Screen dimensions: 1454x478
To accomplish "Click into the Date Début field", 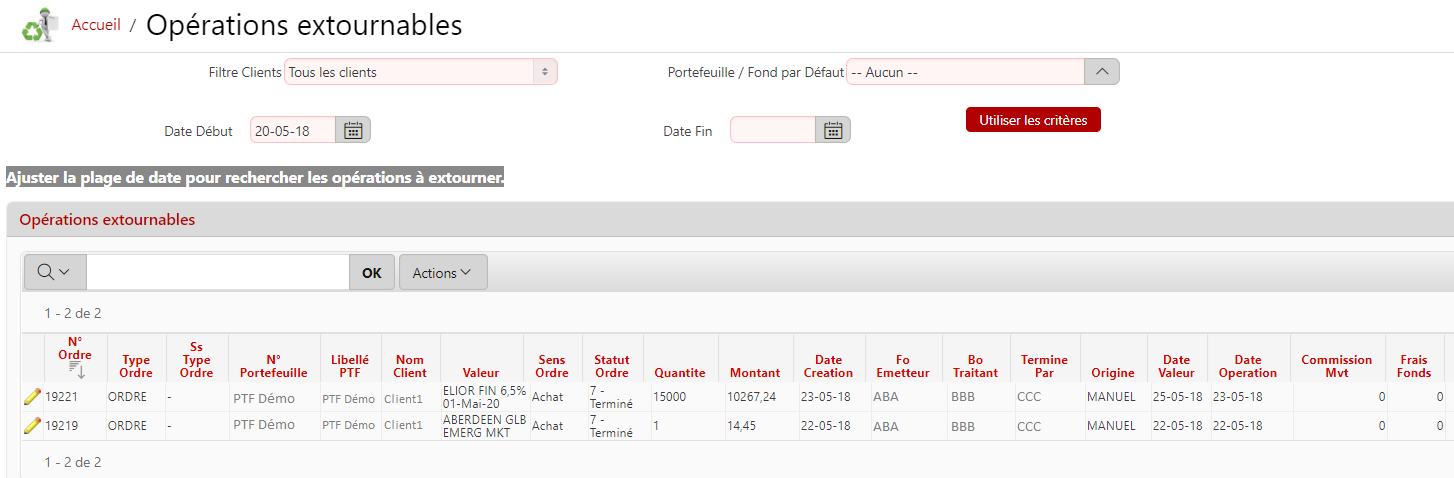I will (292, 130).
